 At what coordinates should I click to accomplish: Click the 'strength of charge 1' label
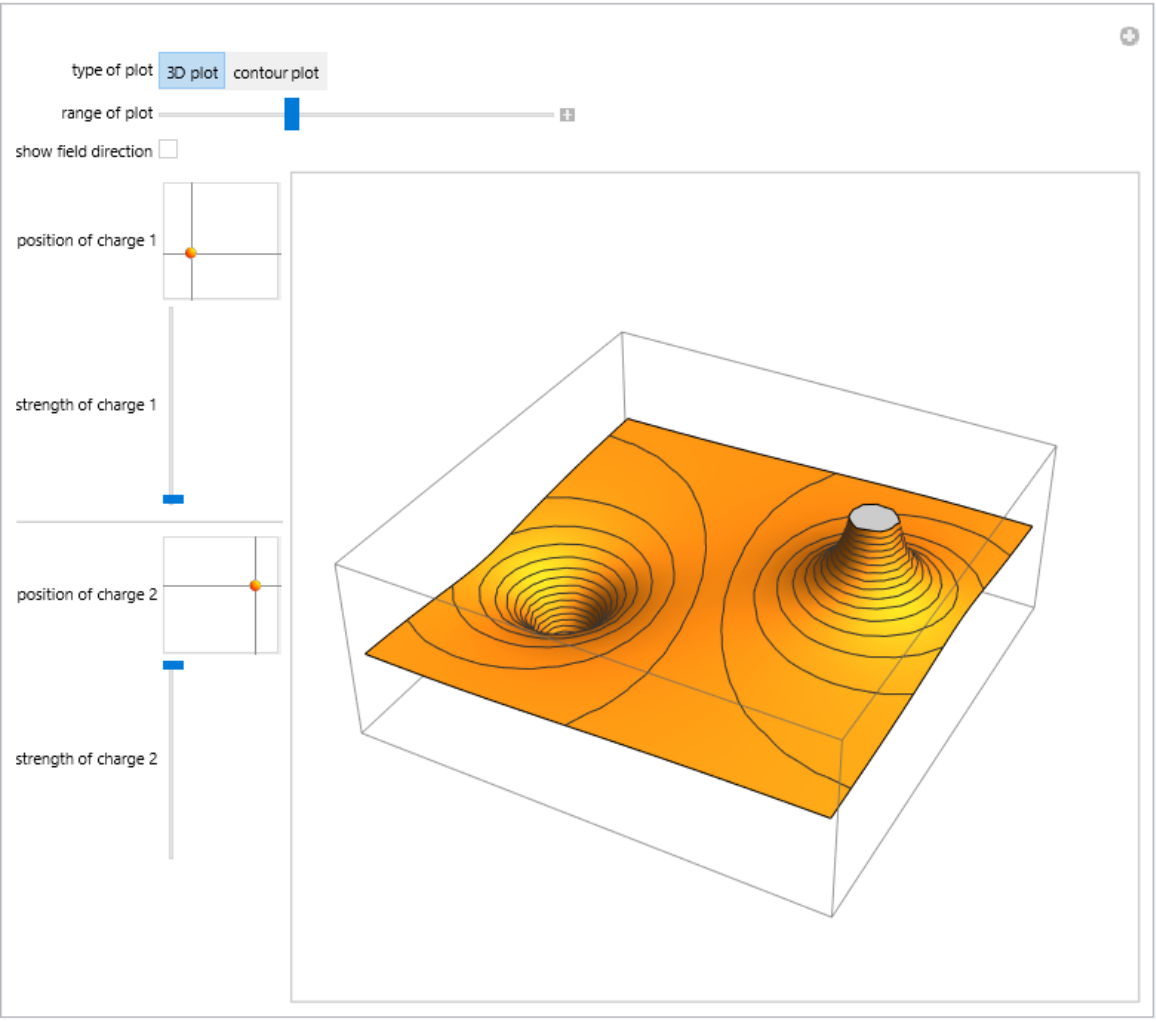86,405
